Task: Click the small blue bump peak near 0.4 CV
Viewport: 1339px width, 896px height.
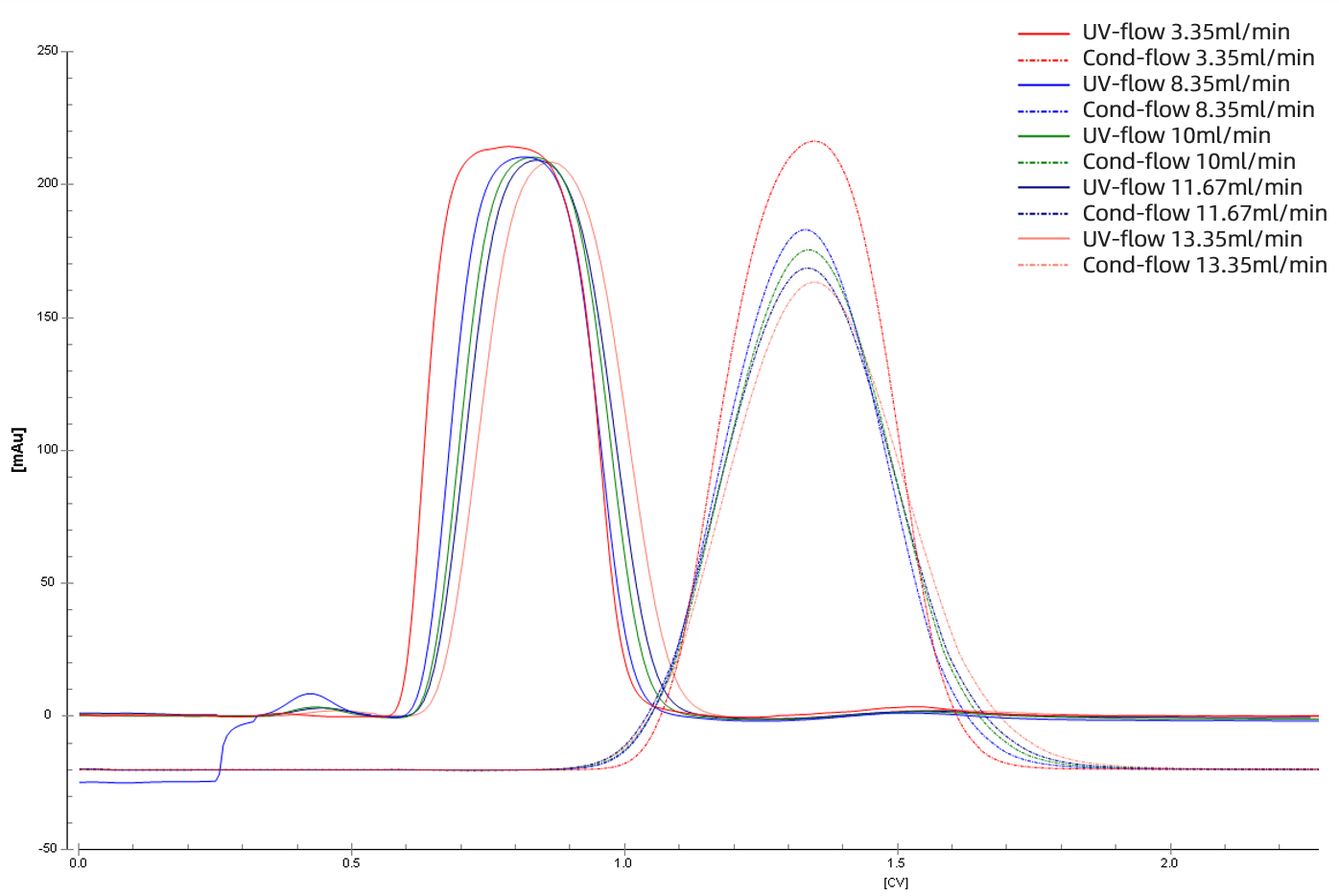Action: coord(309,694)
